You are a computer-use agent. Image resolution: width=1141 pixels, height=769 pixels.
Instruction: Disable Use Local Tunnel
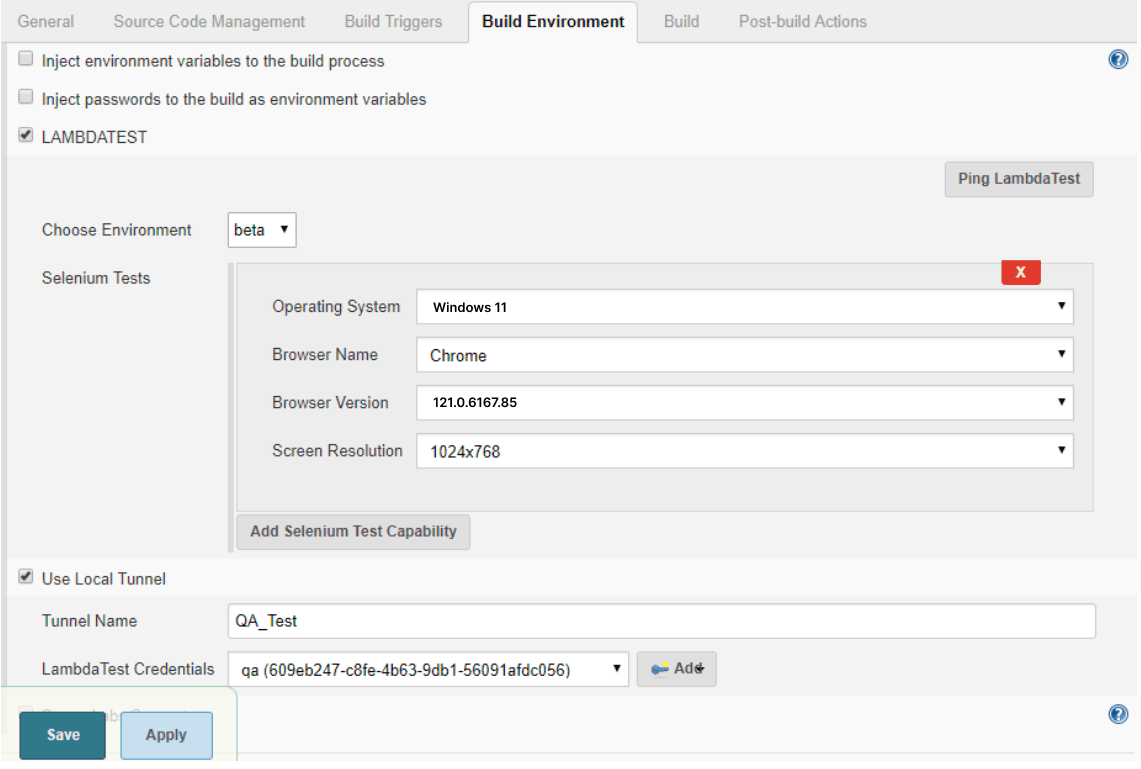pos(25,578)
